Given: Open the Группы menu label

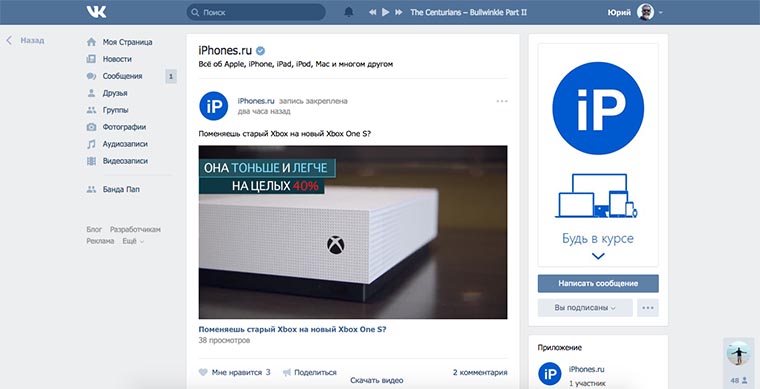Looking at the screenshot, I should click(x=115, y=110).
